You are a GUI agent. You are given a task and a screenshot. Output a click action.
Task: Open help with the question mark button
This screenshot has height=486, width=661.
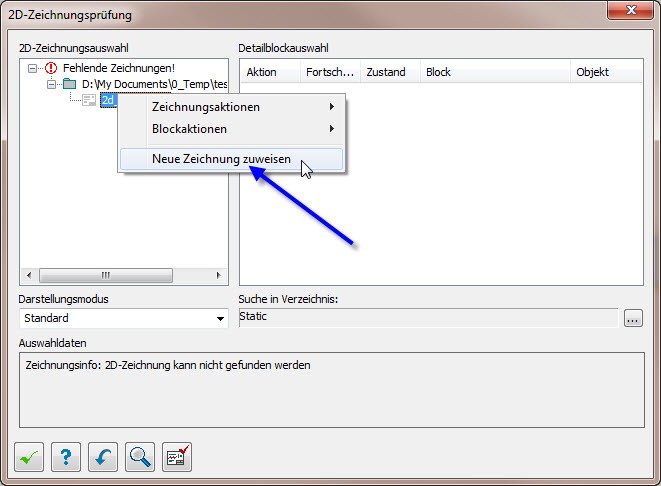pyautogui.click(x=66, y=456)
